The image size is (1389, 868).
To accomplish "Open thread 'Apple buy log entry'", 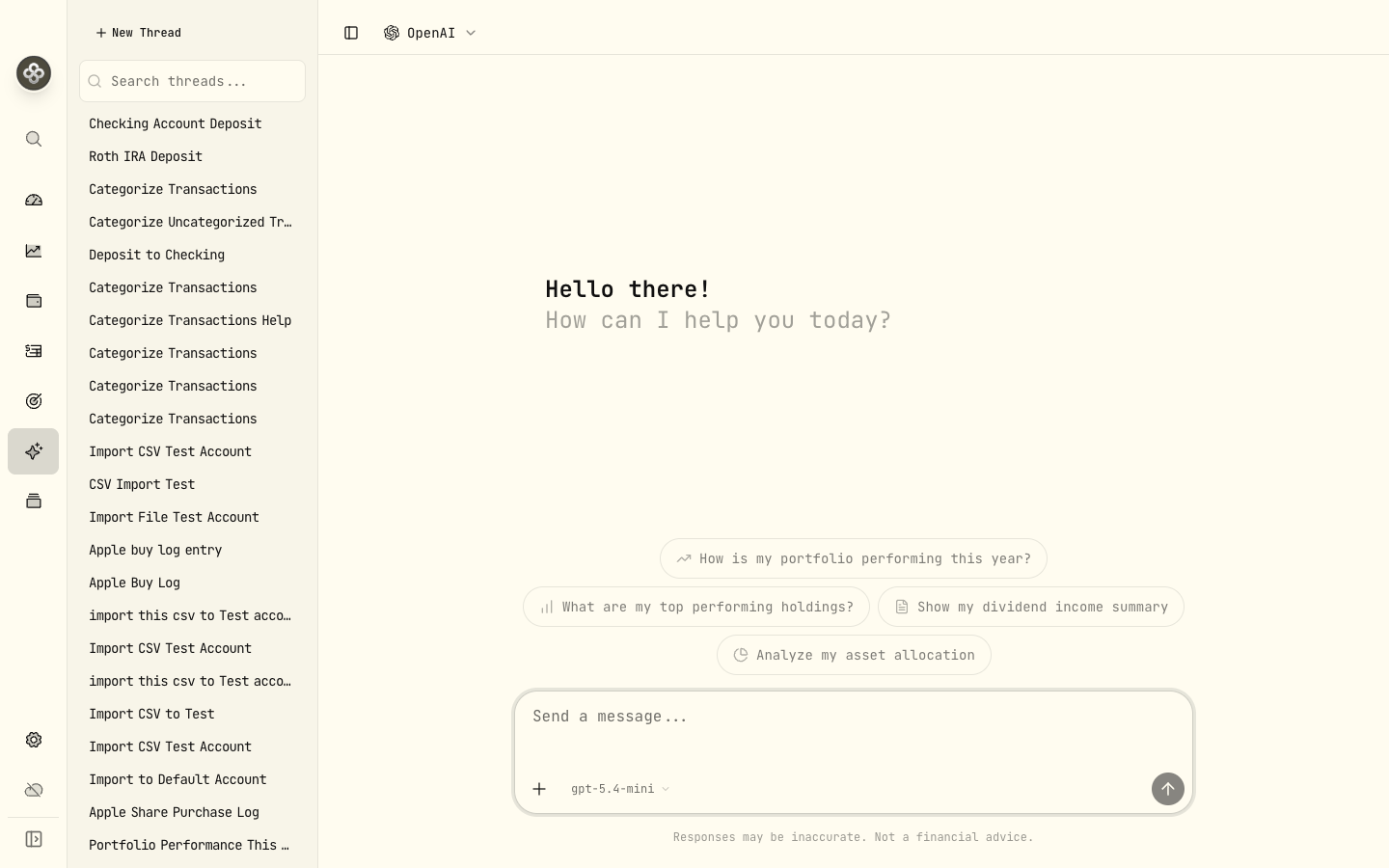I will (192, 550).
